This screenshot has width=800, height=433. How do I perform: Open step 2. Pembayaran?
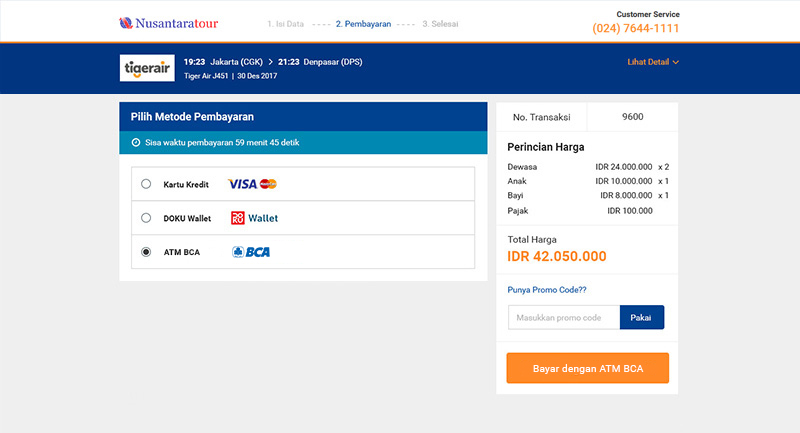[363, 24]
